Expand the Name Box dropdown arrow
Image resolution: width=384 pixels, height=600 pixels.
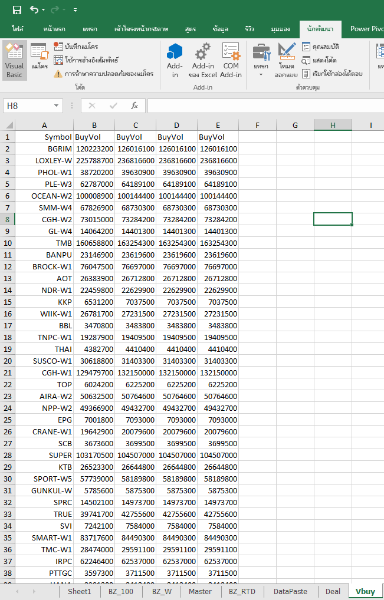pos(56,106)
